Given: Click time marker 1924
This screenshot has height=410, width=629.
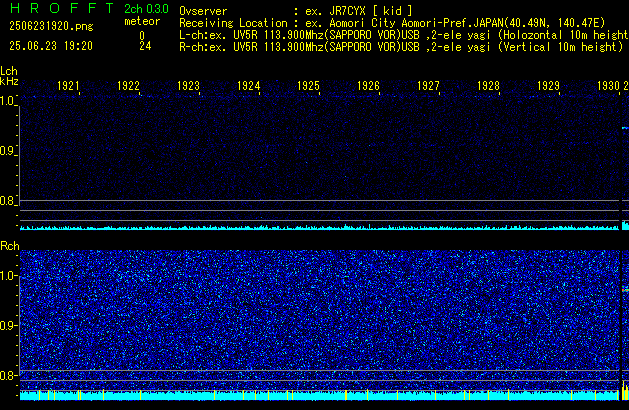Looking at the screenshot, I should point(248,86).
